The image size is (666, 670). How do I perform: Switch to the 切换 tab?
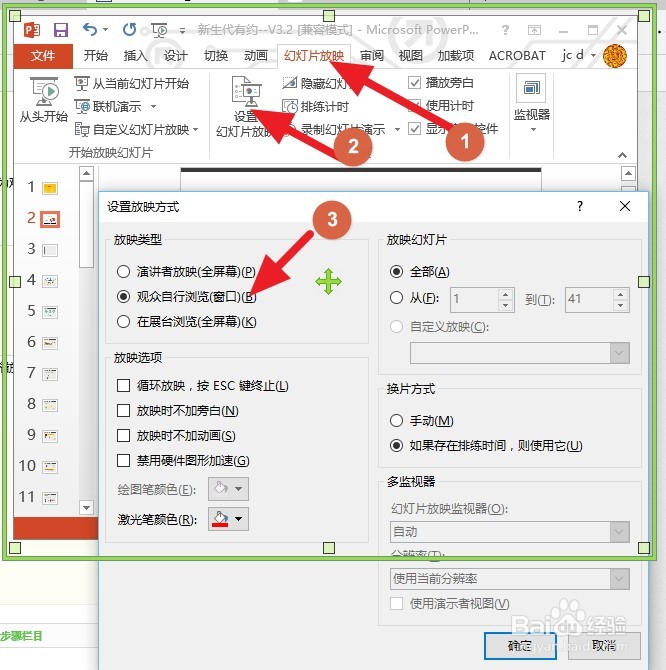pyautogui.click(x=216, y=56)
